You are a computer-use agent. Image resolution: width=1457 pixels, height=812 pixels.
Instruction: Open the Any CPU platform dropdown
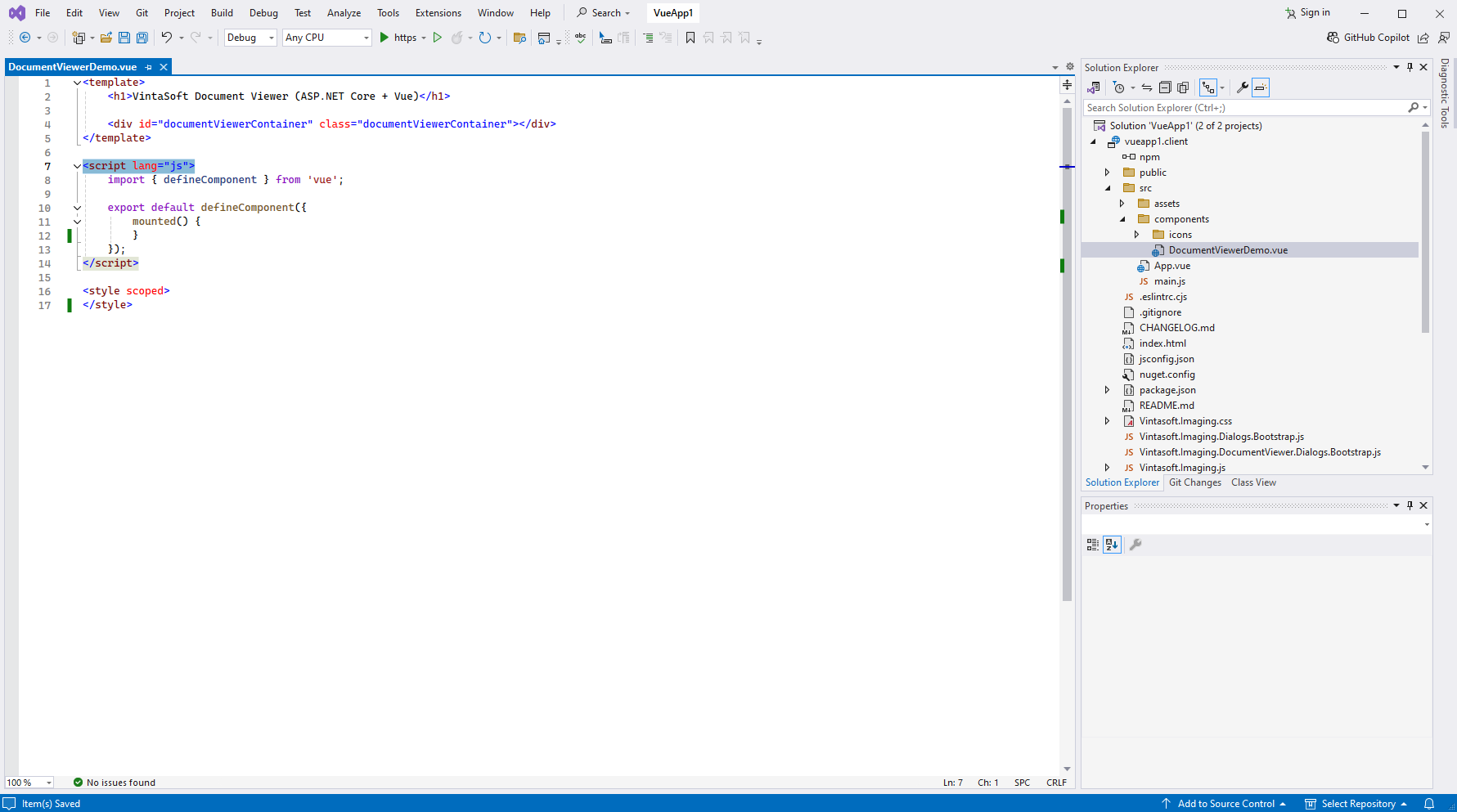(x=327, y=38)
